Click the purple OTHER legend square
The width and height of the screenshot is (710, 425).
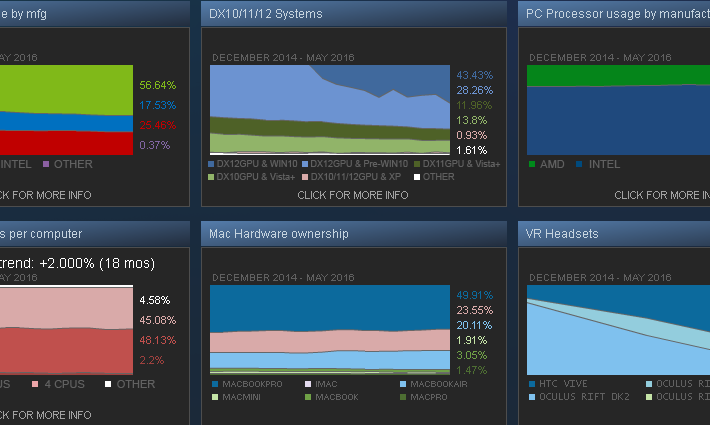tap(46, 164)
